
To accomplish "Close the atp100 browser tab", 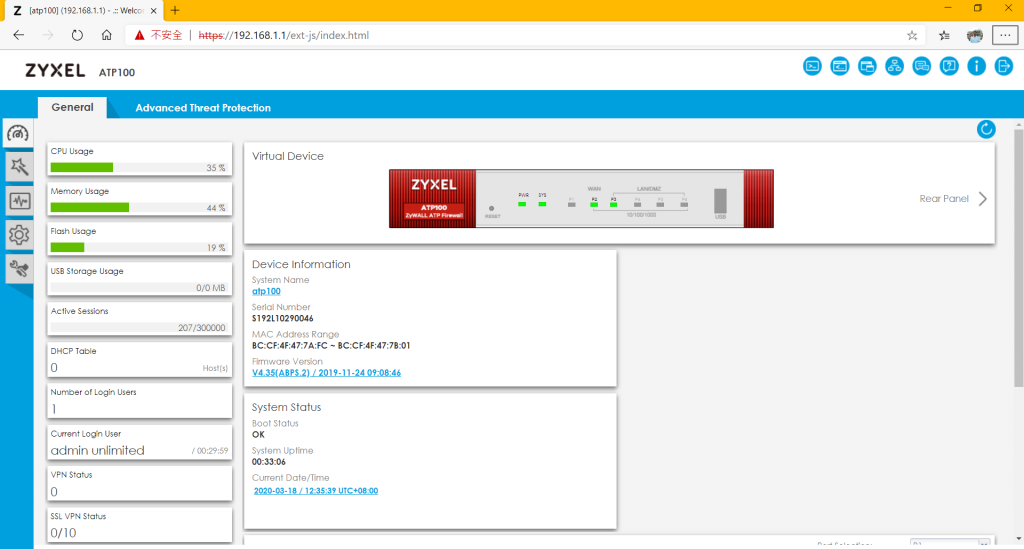I will 153,10.
